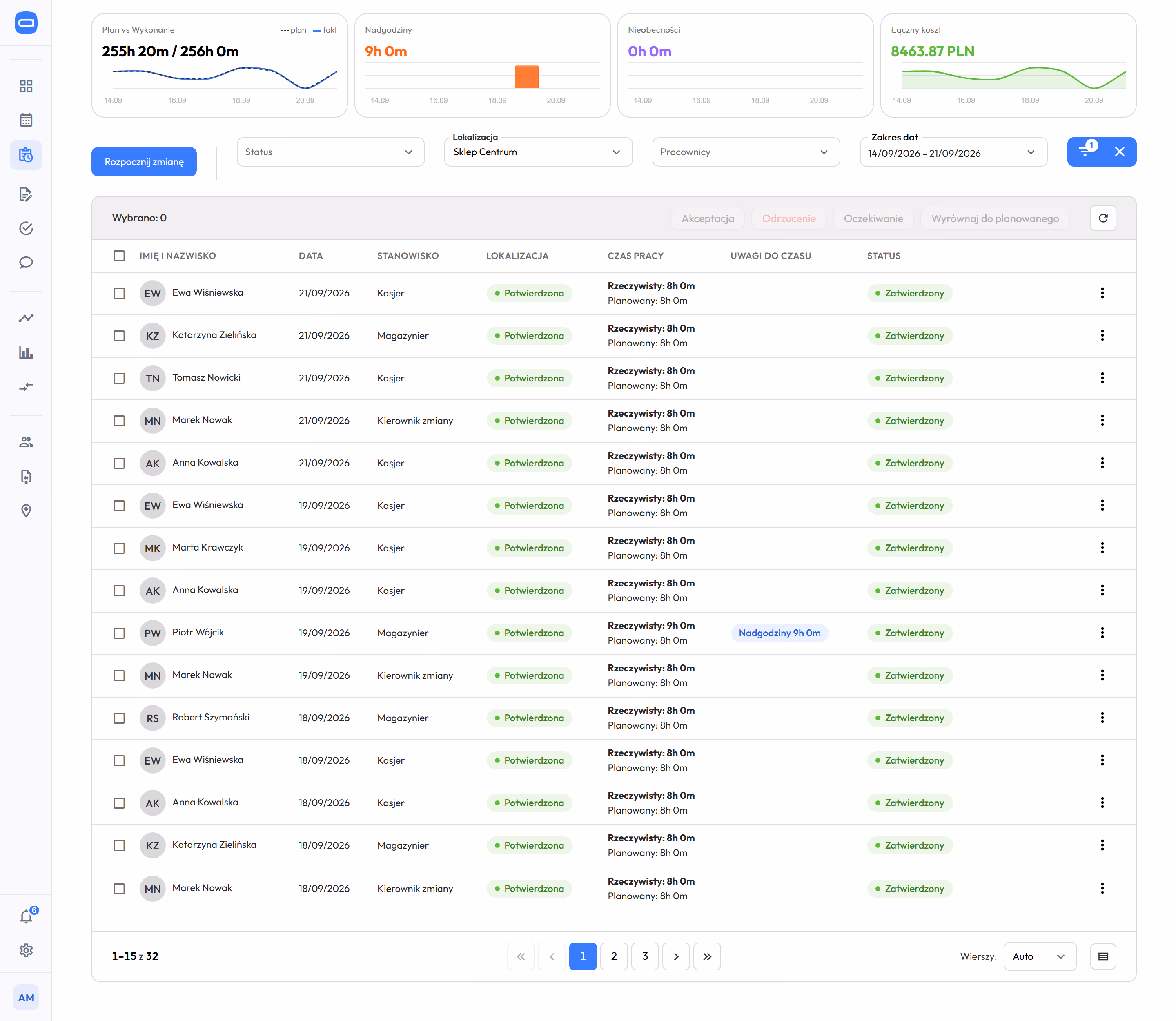This screenshot has width=1176, height=1021.
Task: Open row actions for Robert Szymański
Action: [1102, 718]
